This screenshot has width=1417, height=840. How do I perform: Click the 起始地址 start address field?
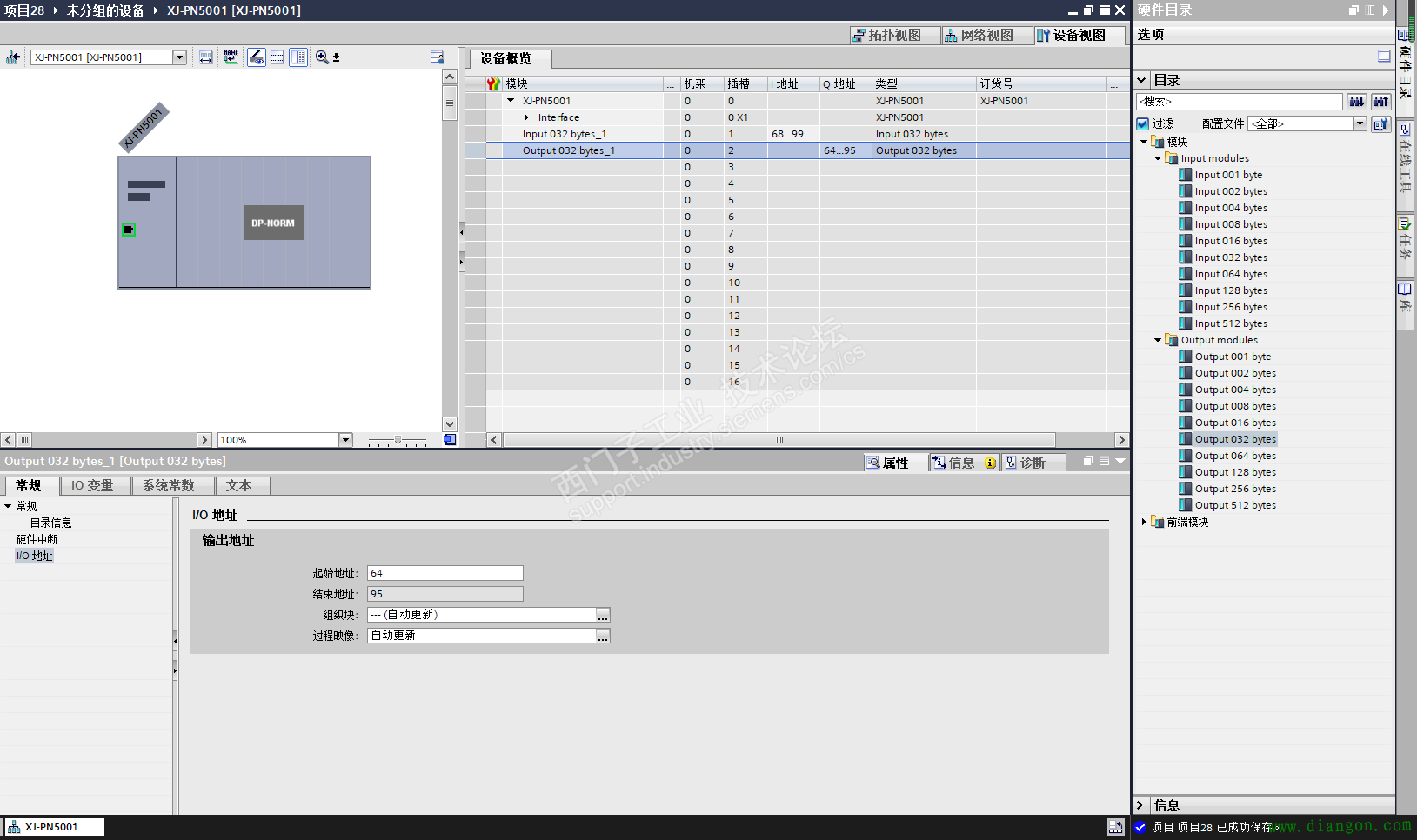tap(445, 573)
